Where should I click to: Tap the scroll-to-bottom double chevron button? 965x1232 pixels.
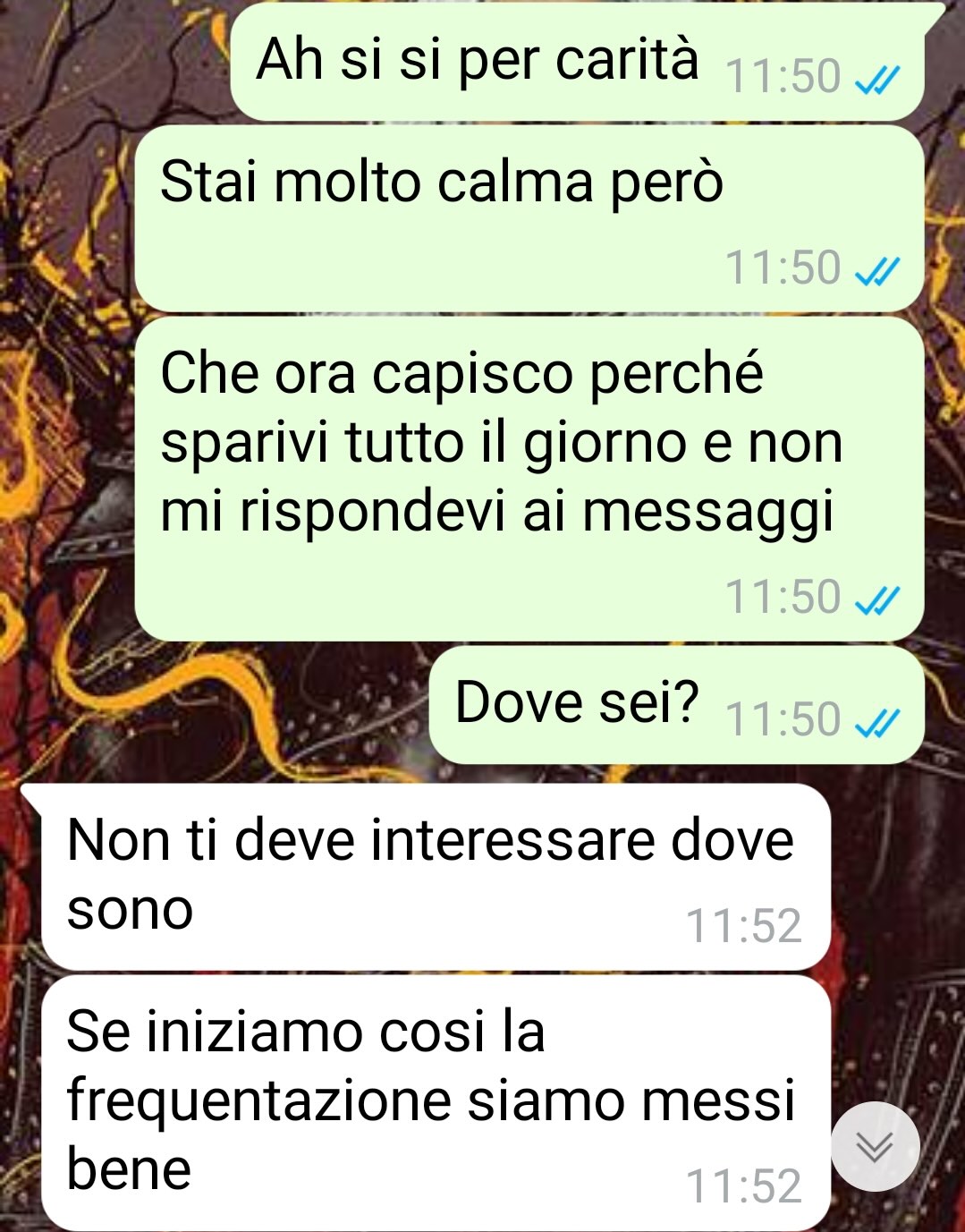(x=875, y=1146)
